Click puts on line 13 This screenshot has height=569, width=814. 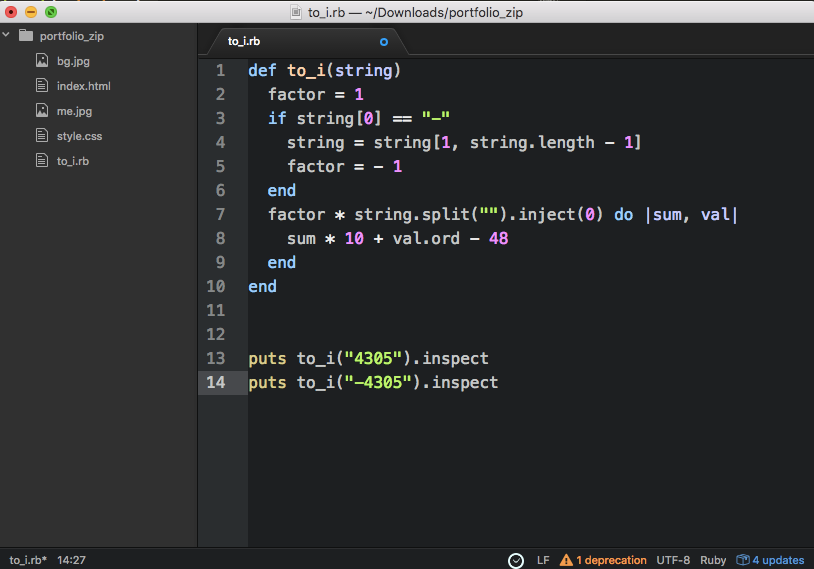point(267,359)
